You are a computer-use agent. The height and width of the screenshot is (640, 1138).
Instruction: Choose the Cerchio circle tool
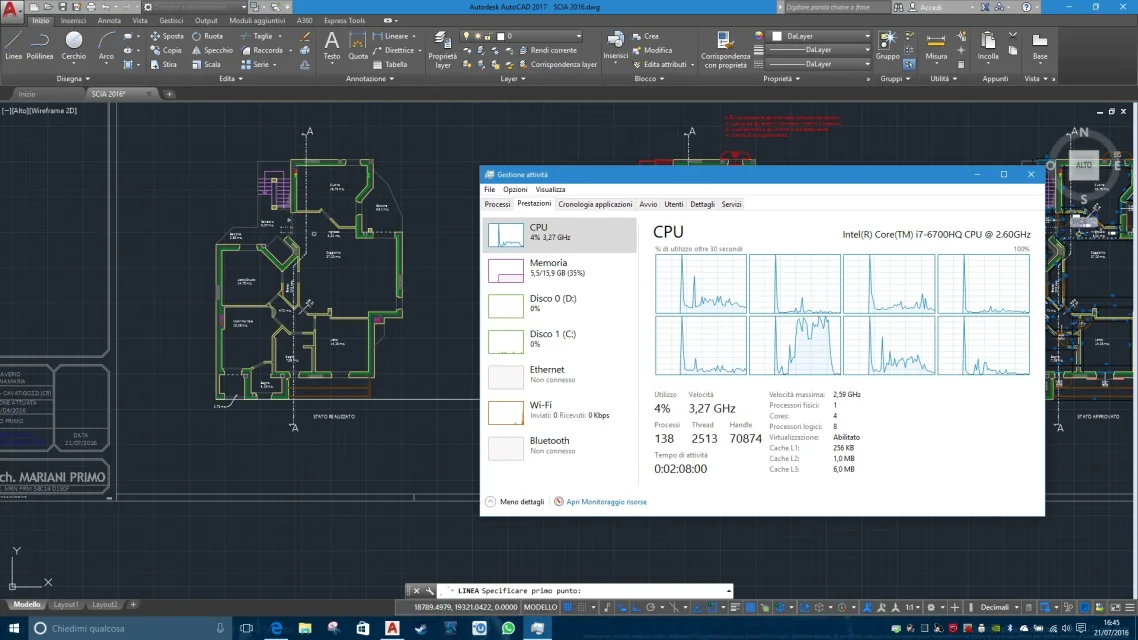[73, 45]
